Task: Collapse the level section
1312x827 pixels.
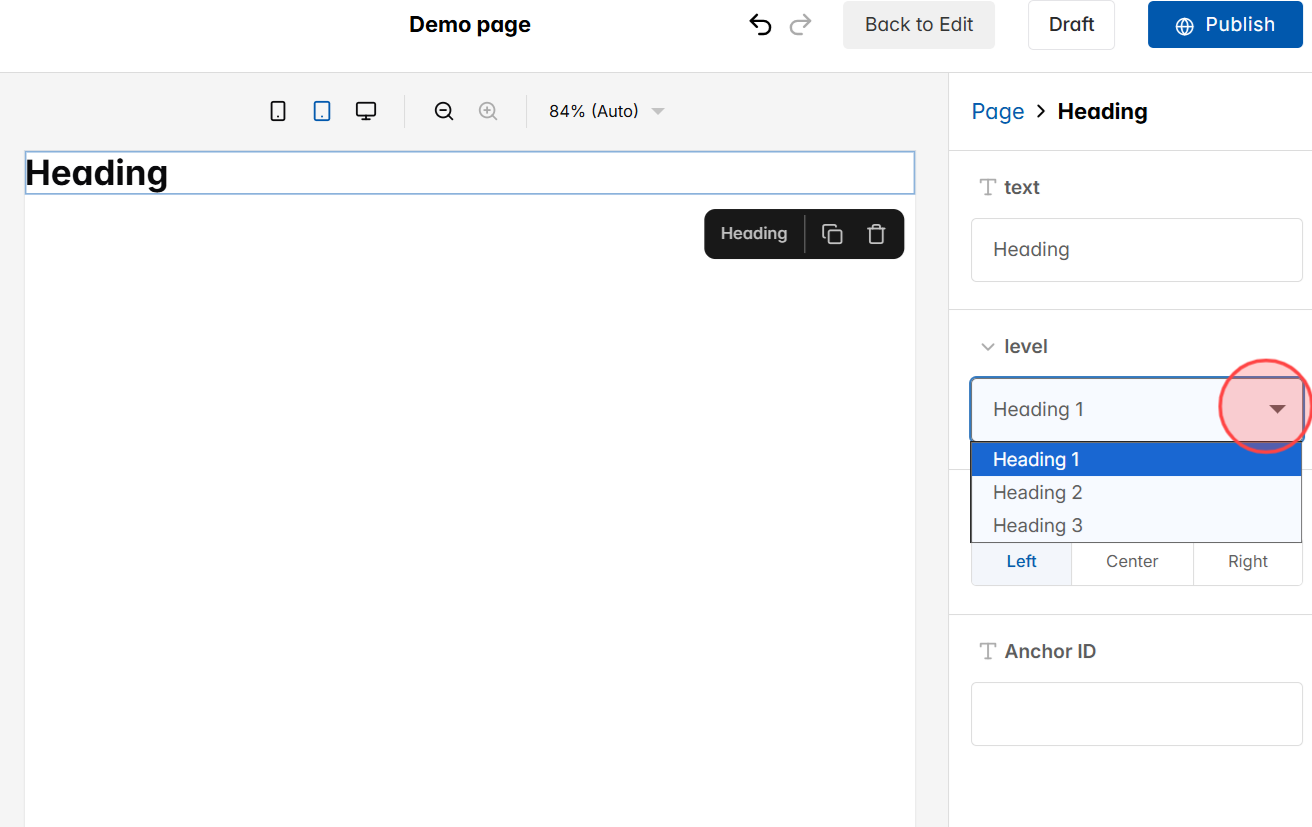Action: point(988,346)
